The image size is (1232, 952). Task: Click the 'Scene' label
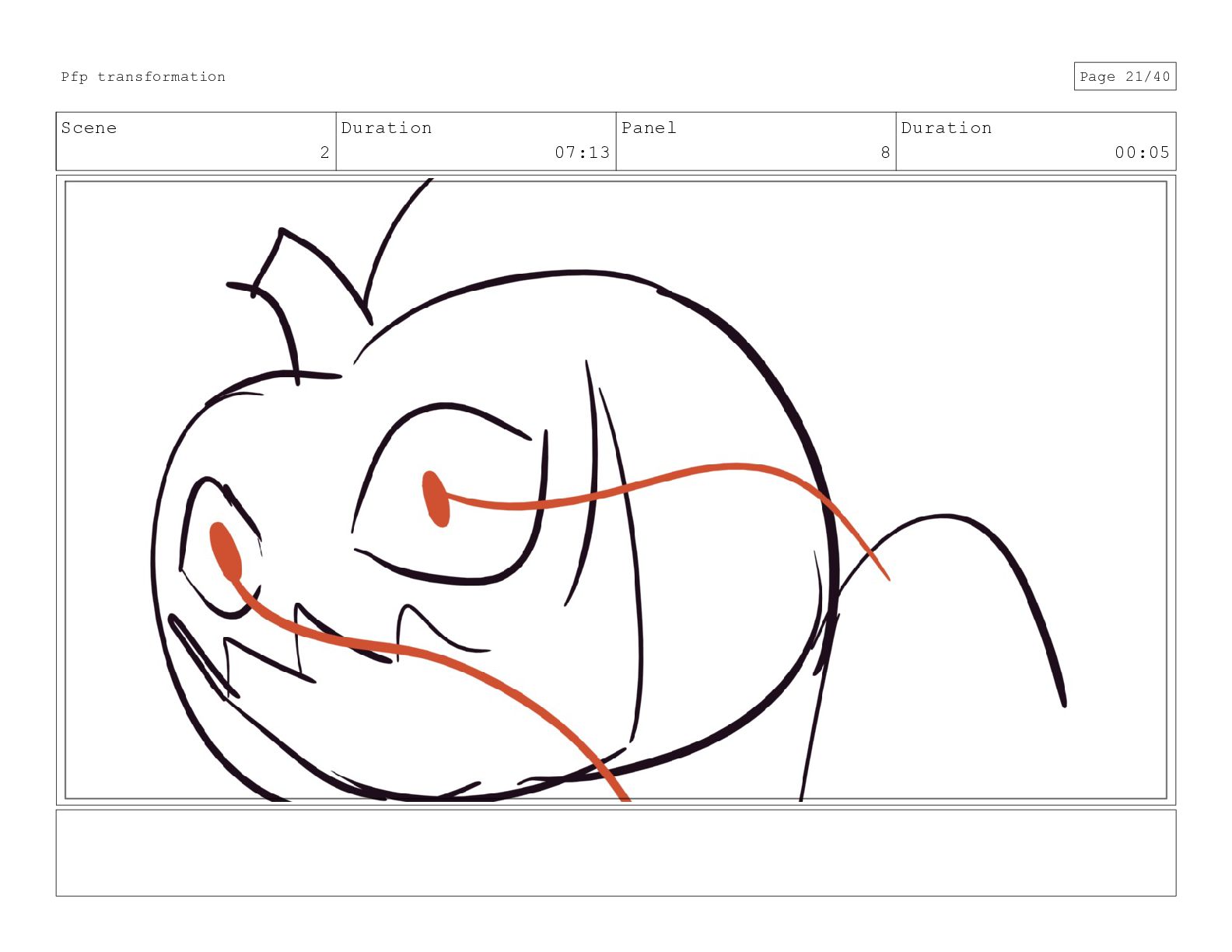pyautogui.click(x=89, y=128)
